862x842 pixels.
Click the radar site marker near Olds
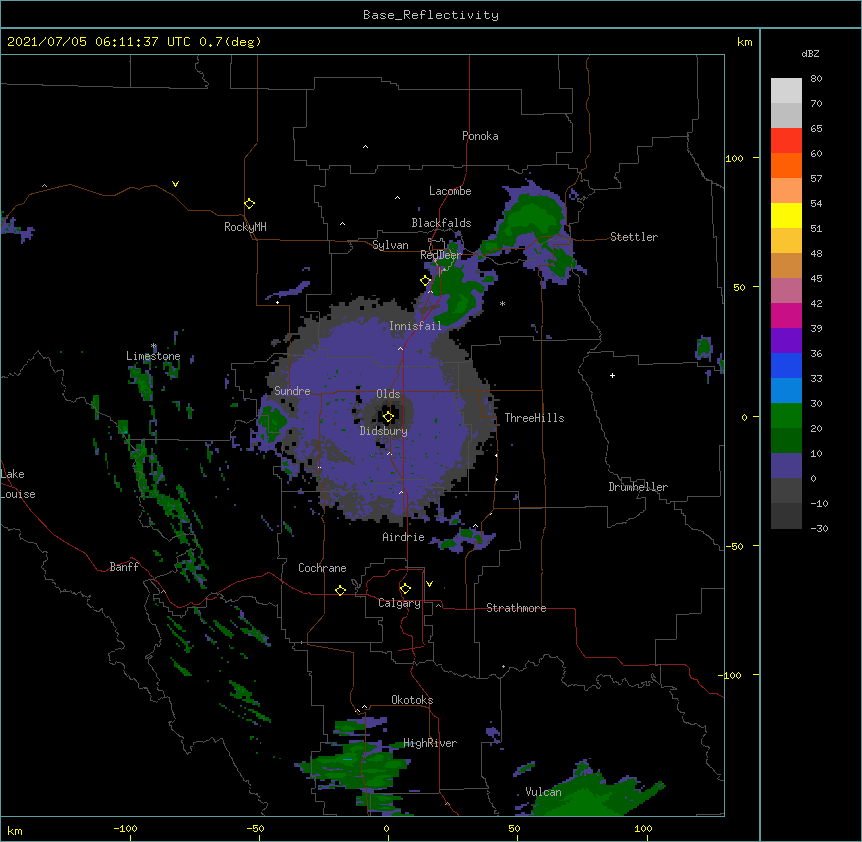coord(388,417)
